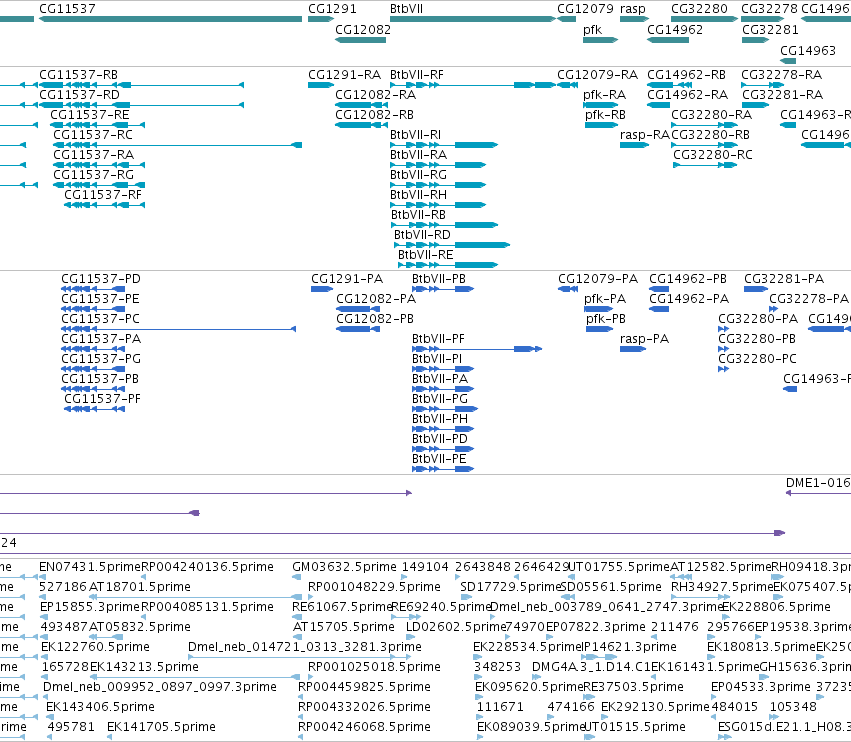Select transcript CG32281-RA
The width and height of the screenshot is (851, 742).
click(x=755, y=105)
